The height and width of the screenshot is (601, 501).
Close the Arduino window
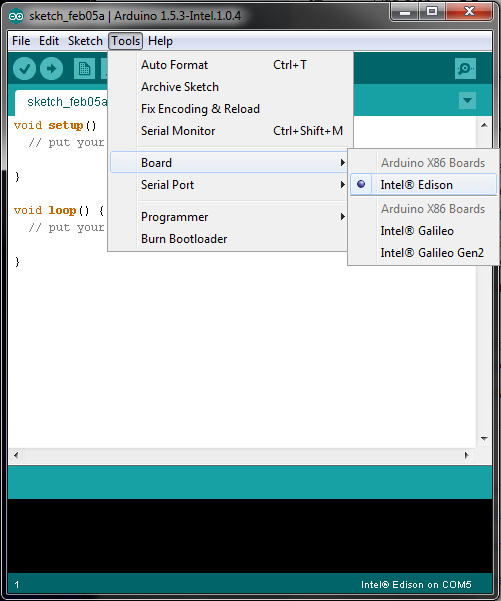tap(469, 11)
